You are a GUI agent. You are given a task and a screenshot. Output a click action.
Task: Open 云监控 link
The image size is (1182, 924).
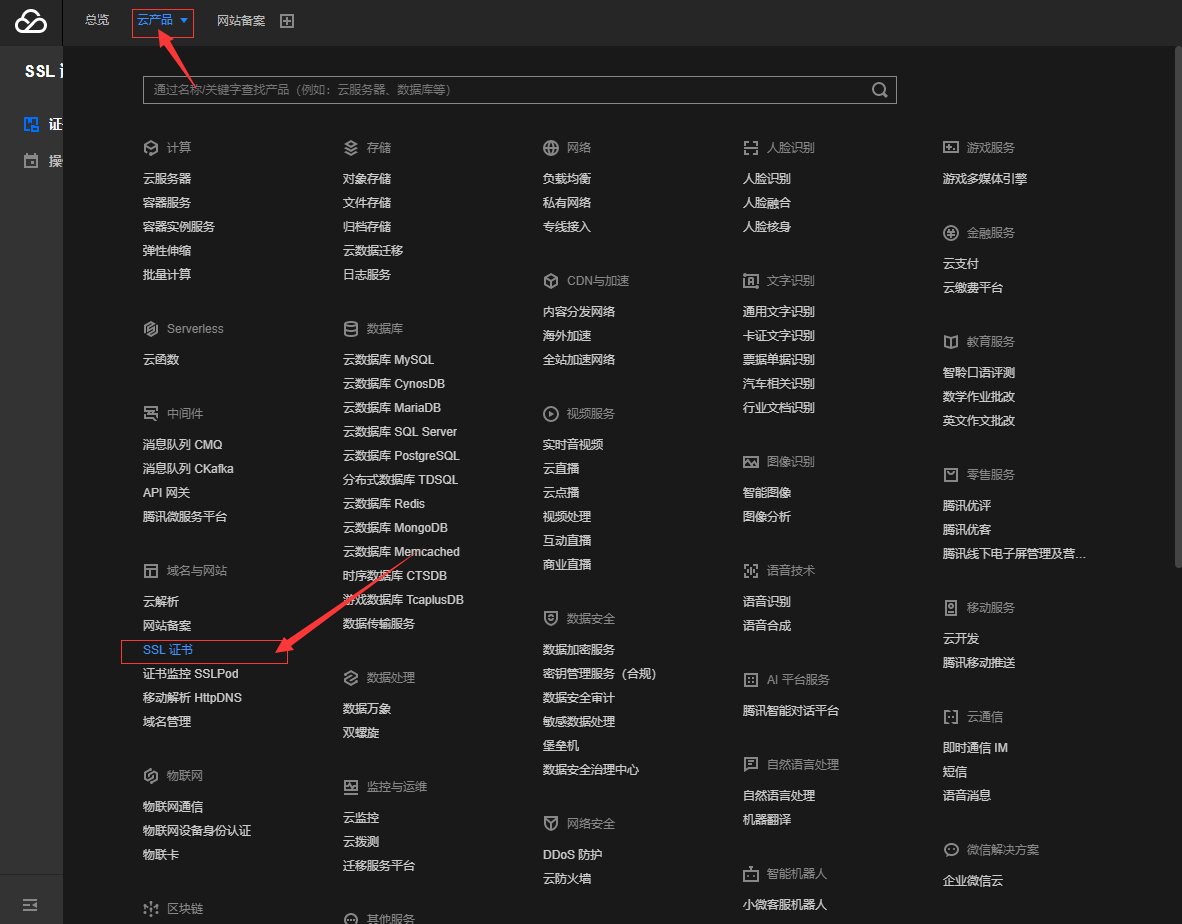[x=360, y=818]
